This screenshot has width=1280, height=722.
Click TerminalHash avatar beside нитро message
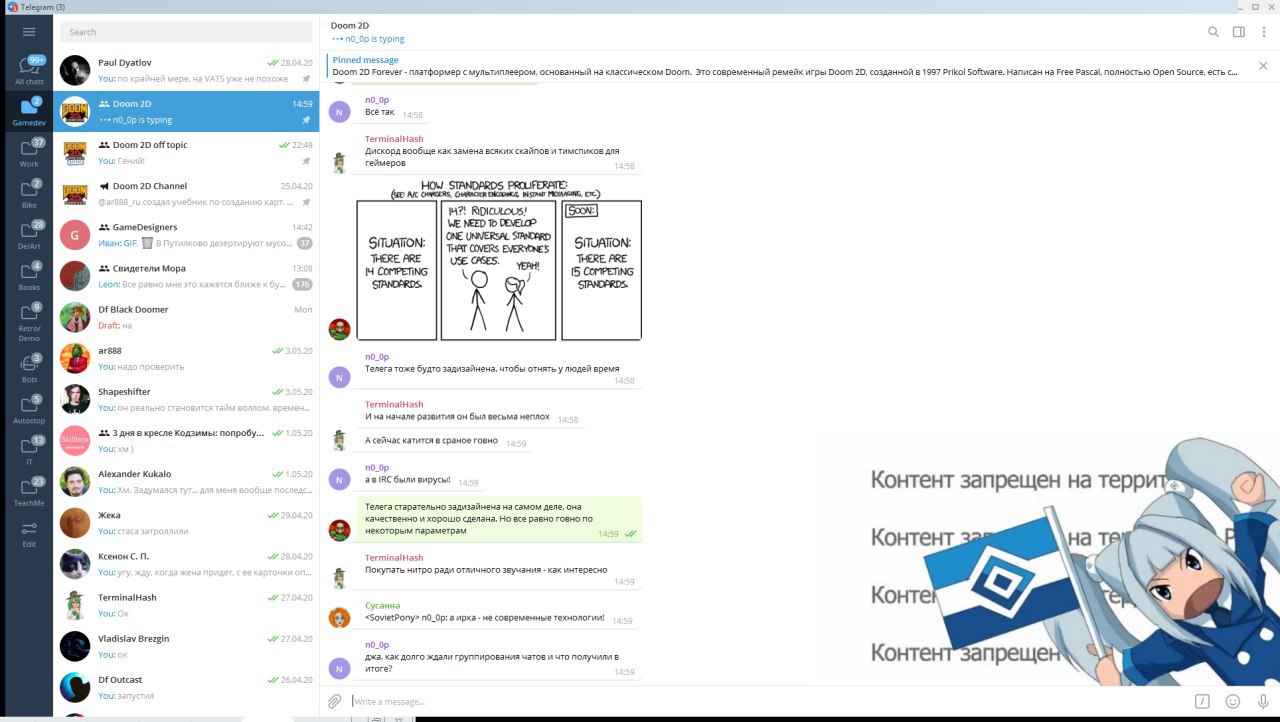pos(340,577)
